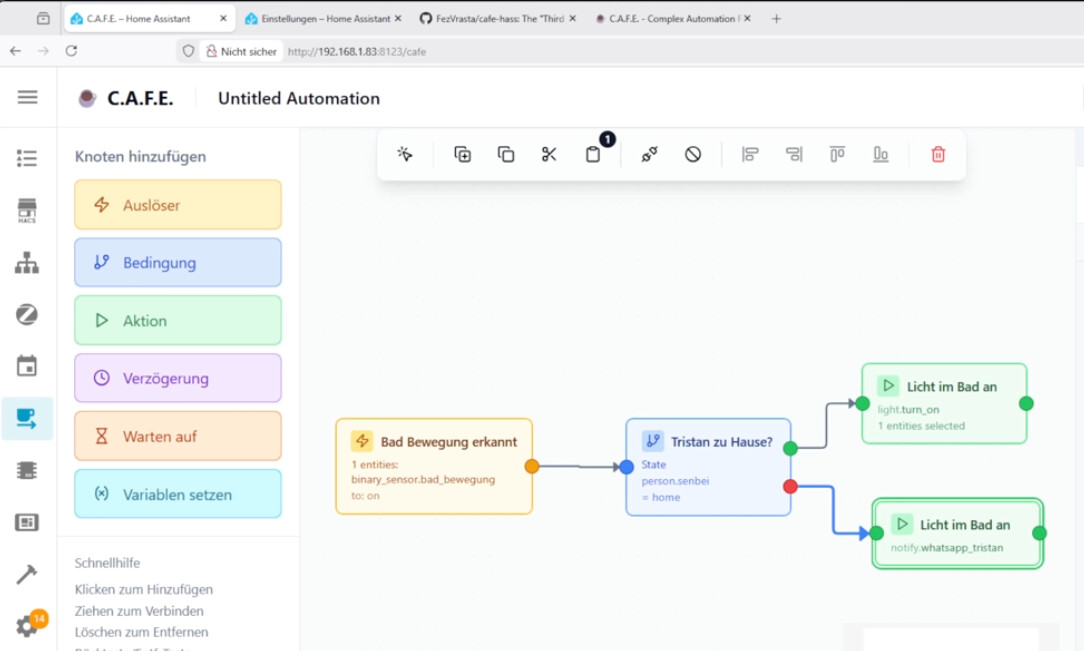Click the disable (circle-slash) icon
This screenshot has width=1084, height=651.
pyautogui.click(x=693, y=154)
